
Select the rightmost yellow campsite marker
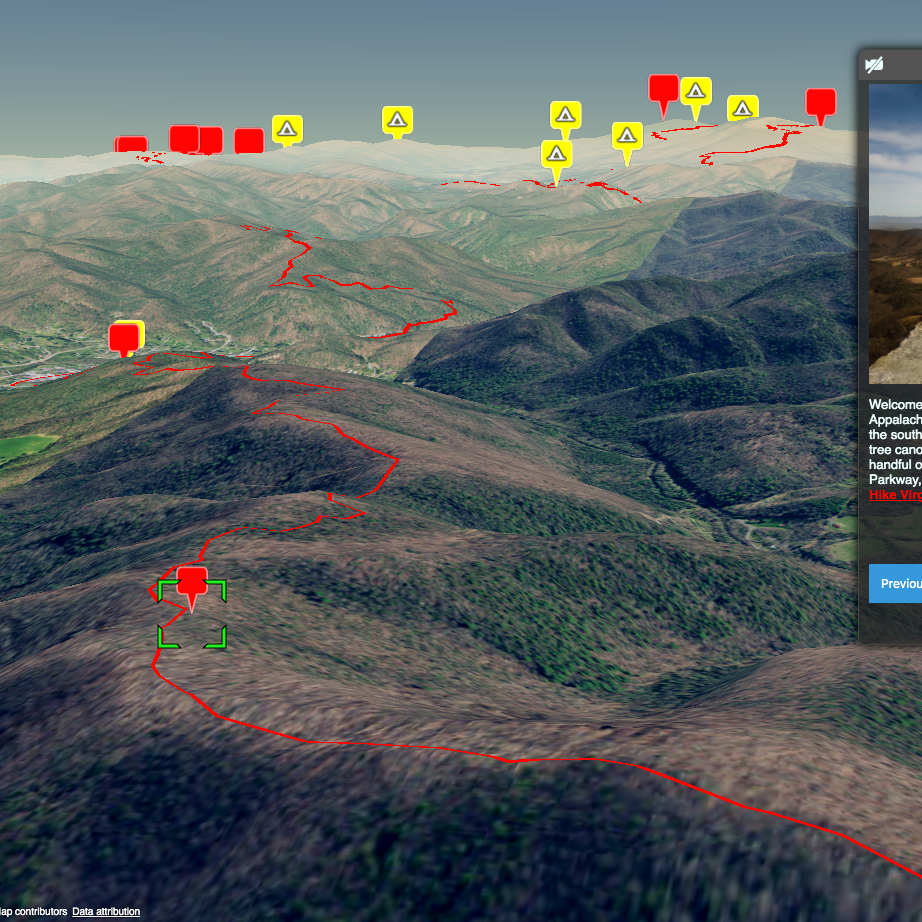point(741,108)
